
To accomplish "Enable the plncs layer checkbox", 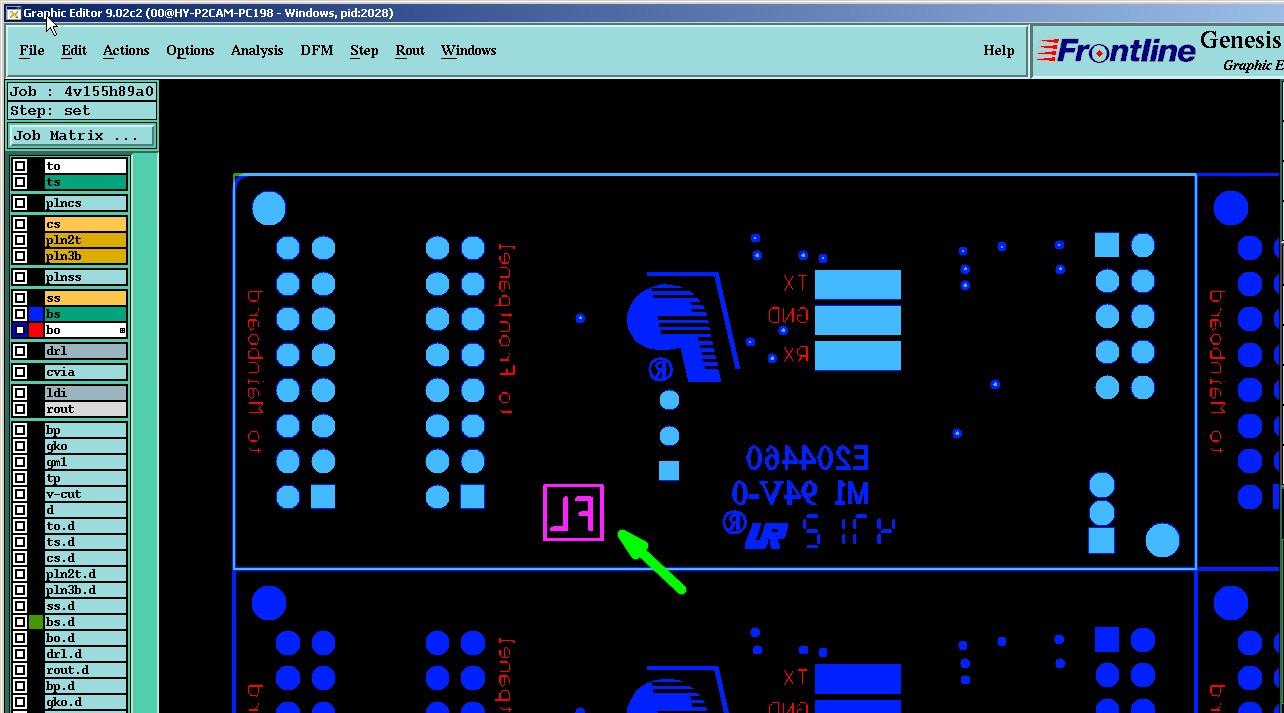I will (20, 203).
